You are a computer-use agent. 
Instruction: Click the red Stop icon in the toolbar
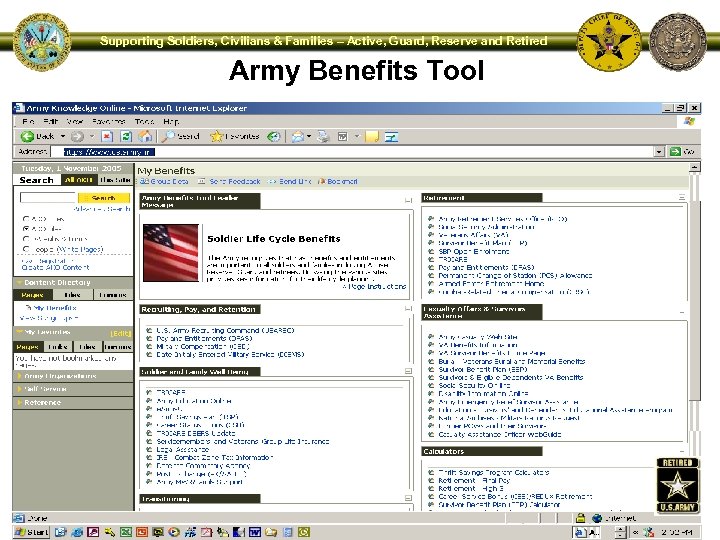(107, 136)
